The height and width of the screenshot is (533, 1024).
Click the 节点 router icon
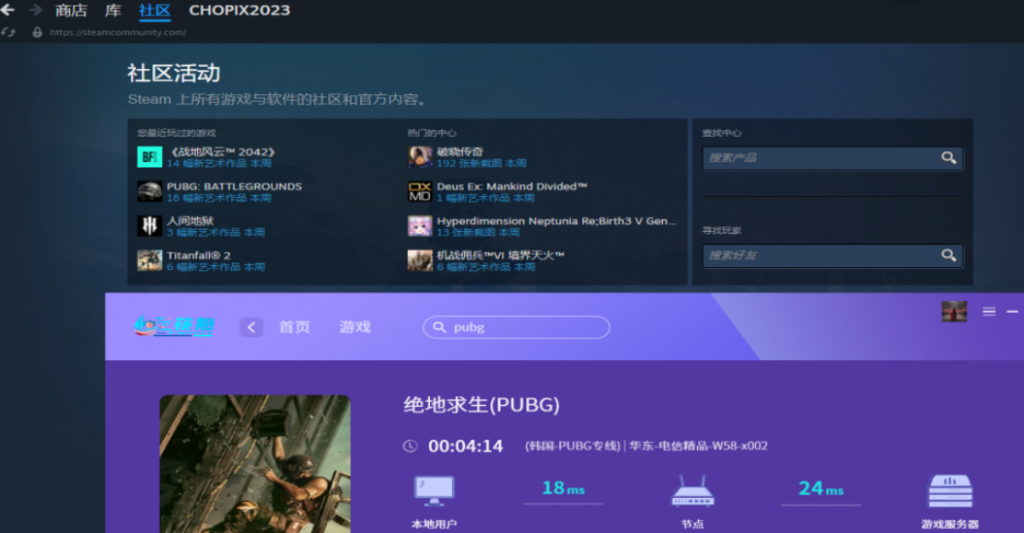(693, 491)
